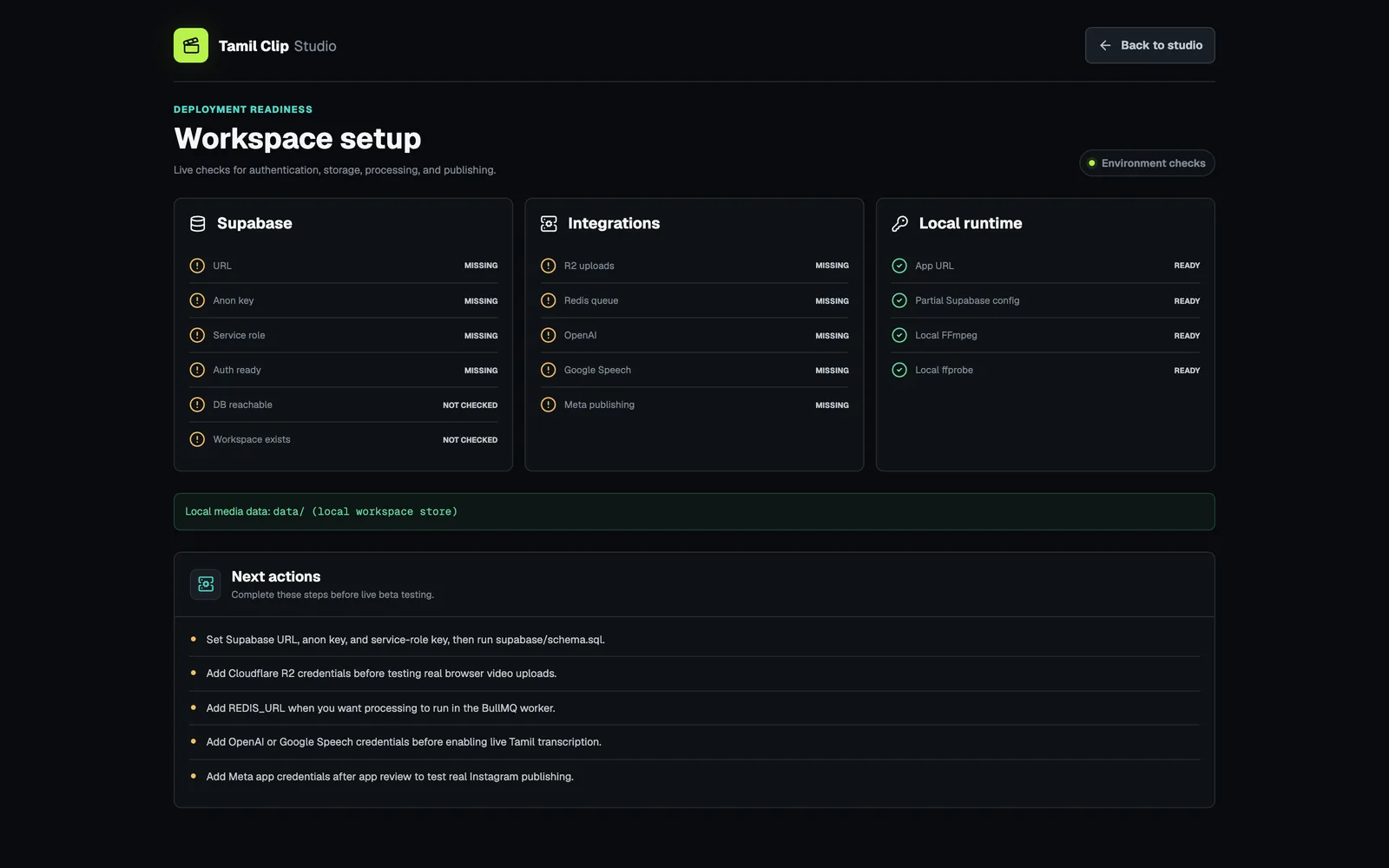Click the MISSING status for Redis queue

[832, 301]
